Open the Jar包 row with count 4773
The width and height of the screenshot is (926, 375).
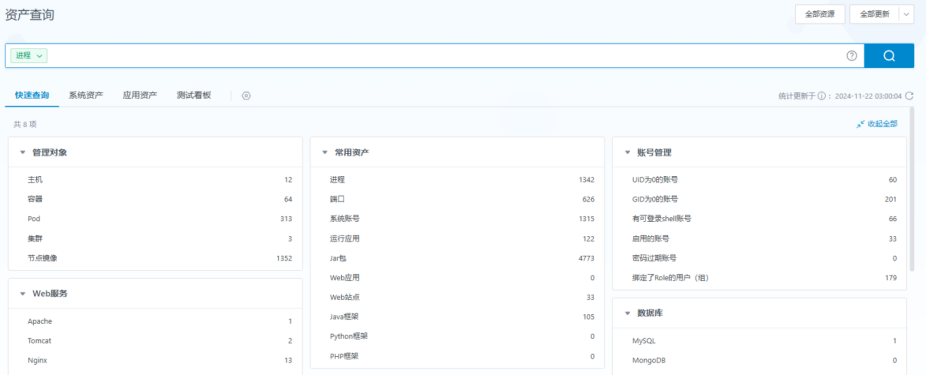click(458, 258)
